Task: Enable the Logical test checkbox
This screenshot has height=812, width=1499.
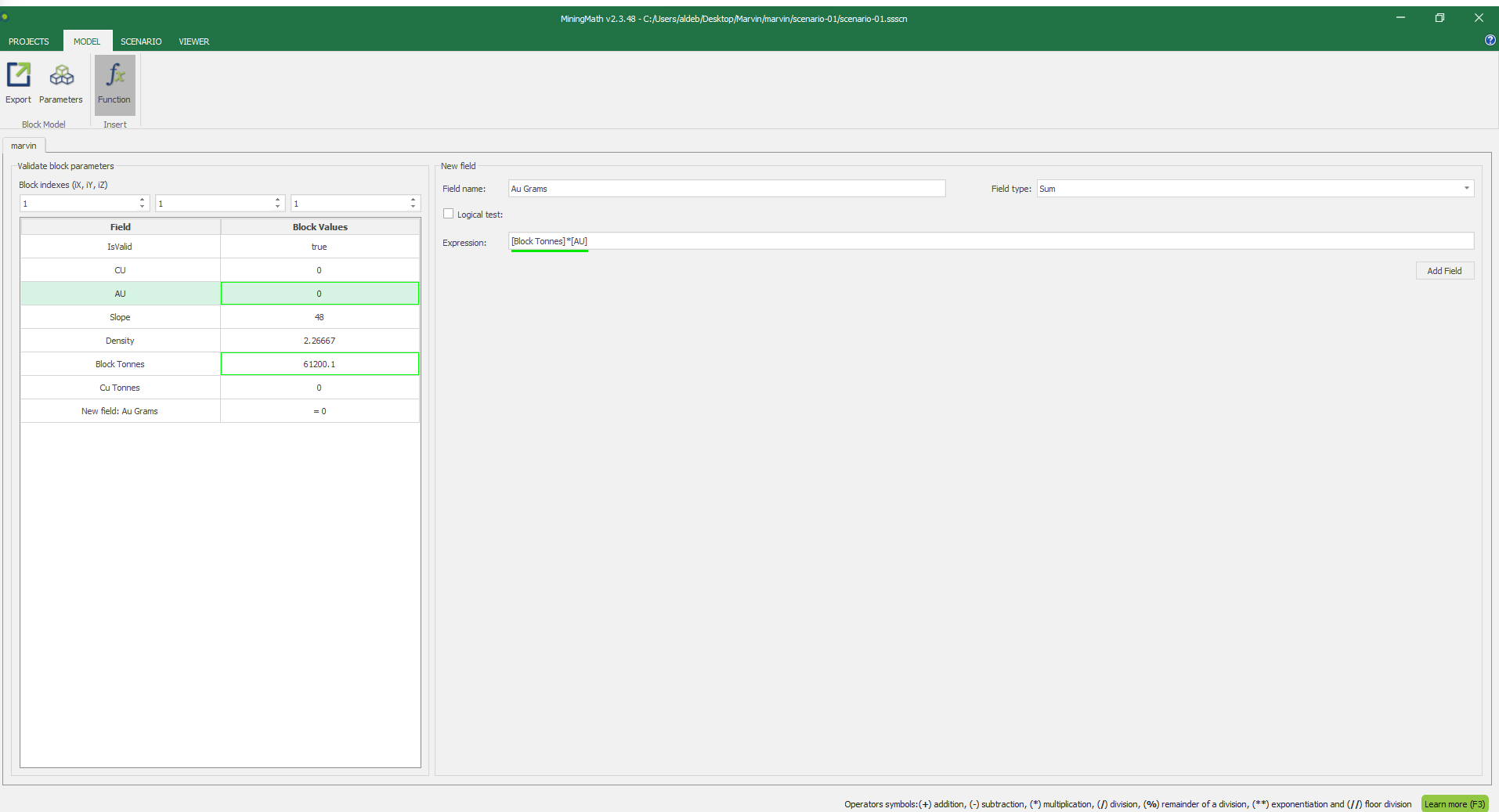Action: click(449, 214)
